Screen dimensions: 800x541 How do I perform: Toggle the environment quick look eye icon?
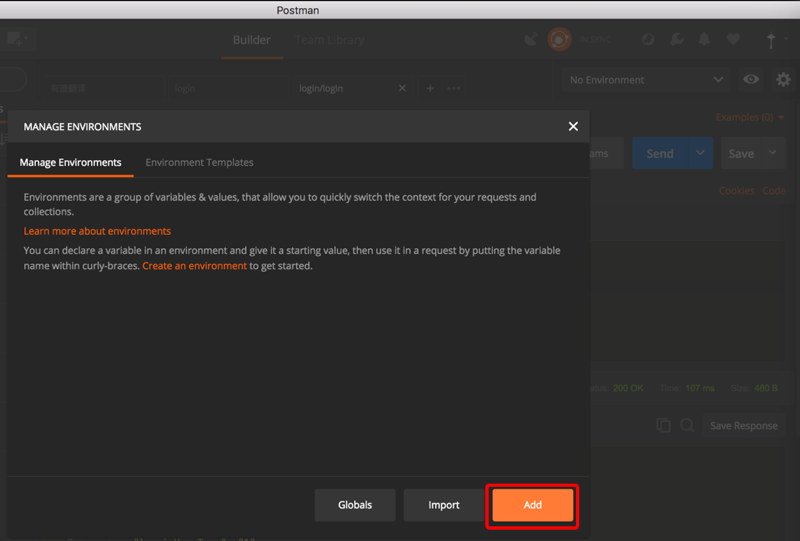coord(751,80)
